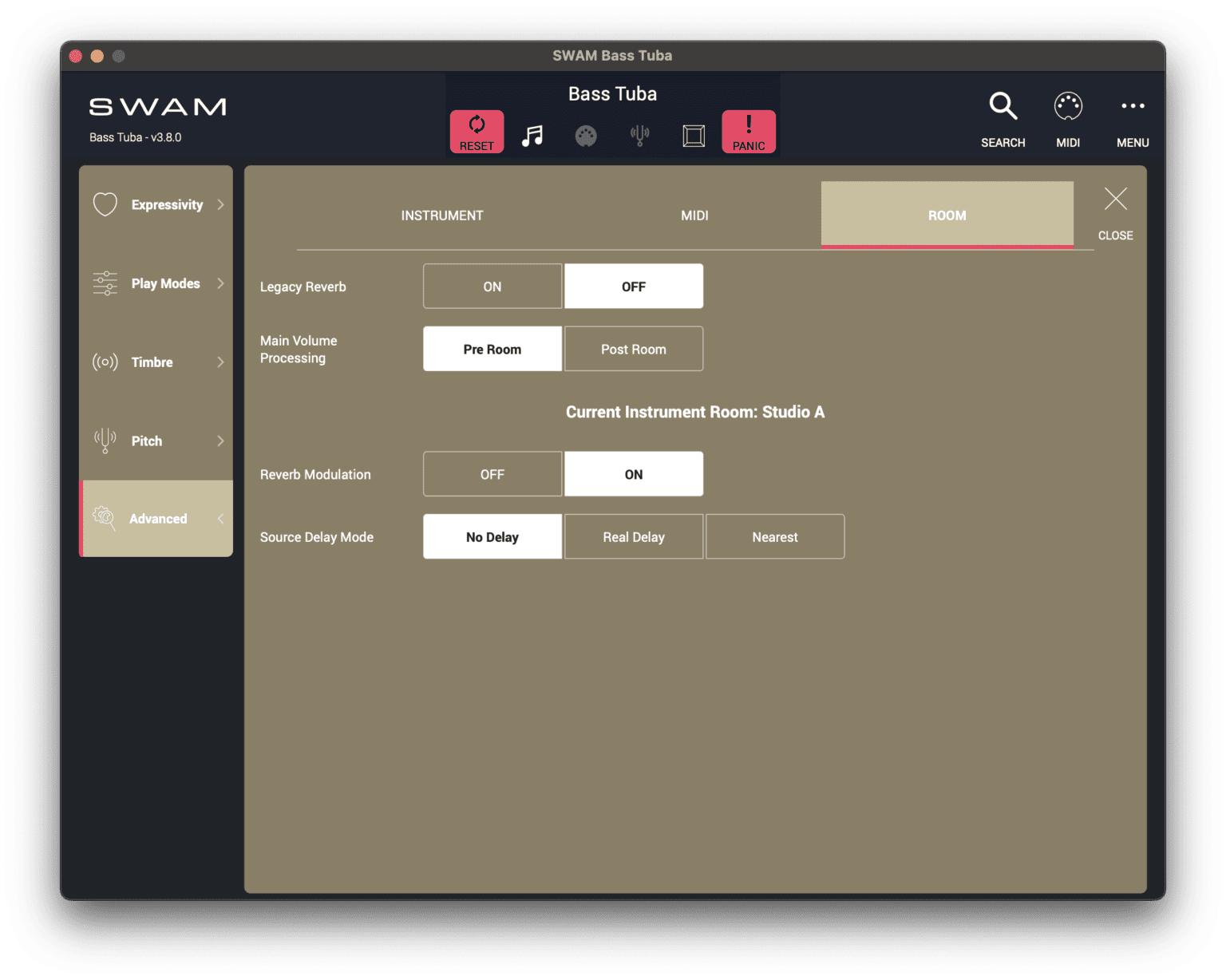Disable Reverb Modulation
Image resolution: width=1226 pixels, height=980 pixels.
[492, 473]
